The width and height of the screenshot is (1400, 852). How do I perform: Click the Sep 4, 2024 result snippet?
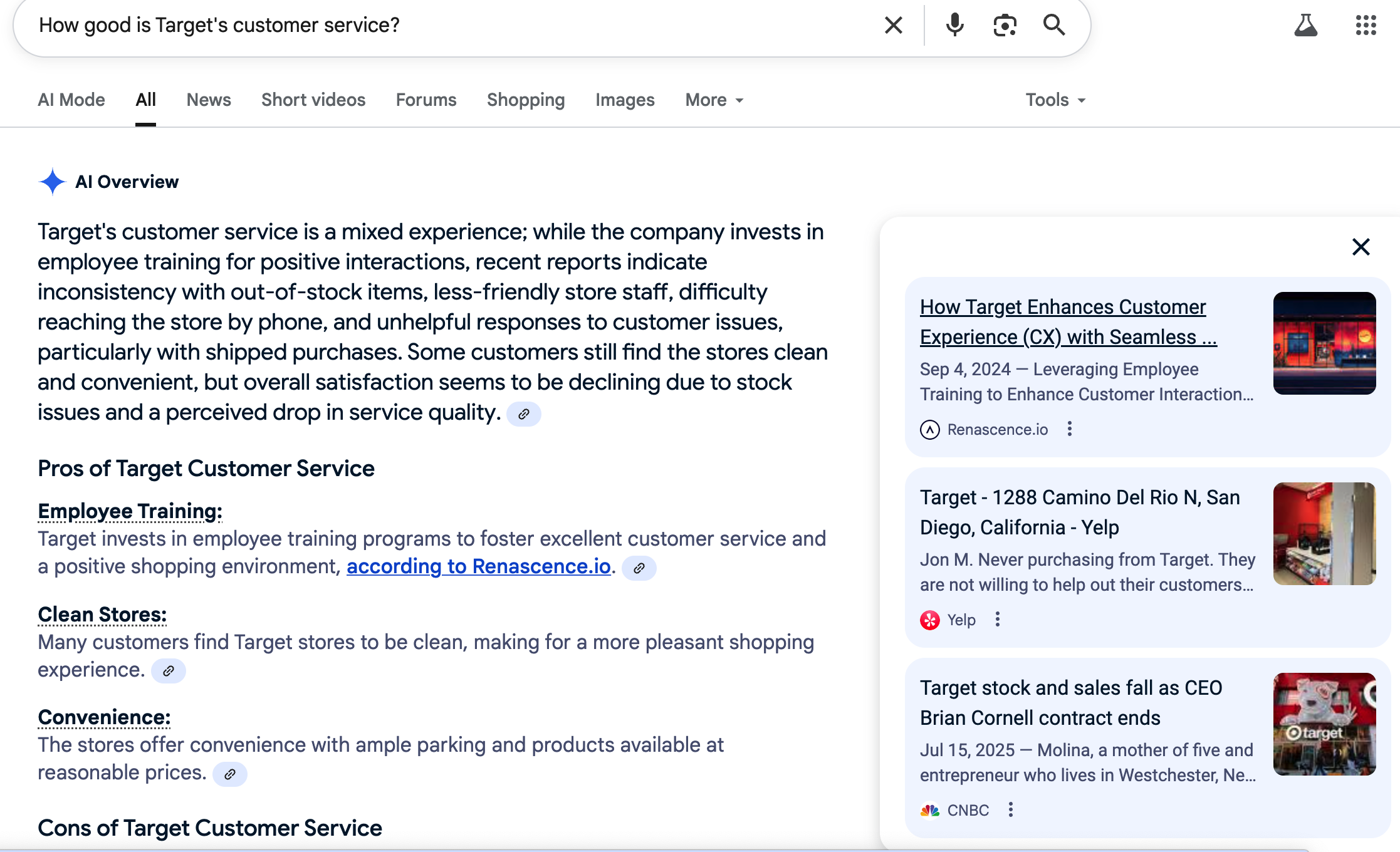1087,382
